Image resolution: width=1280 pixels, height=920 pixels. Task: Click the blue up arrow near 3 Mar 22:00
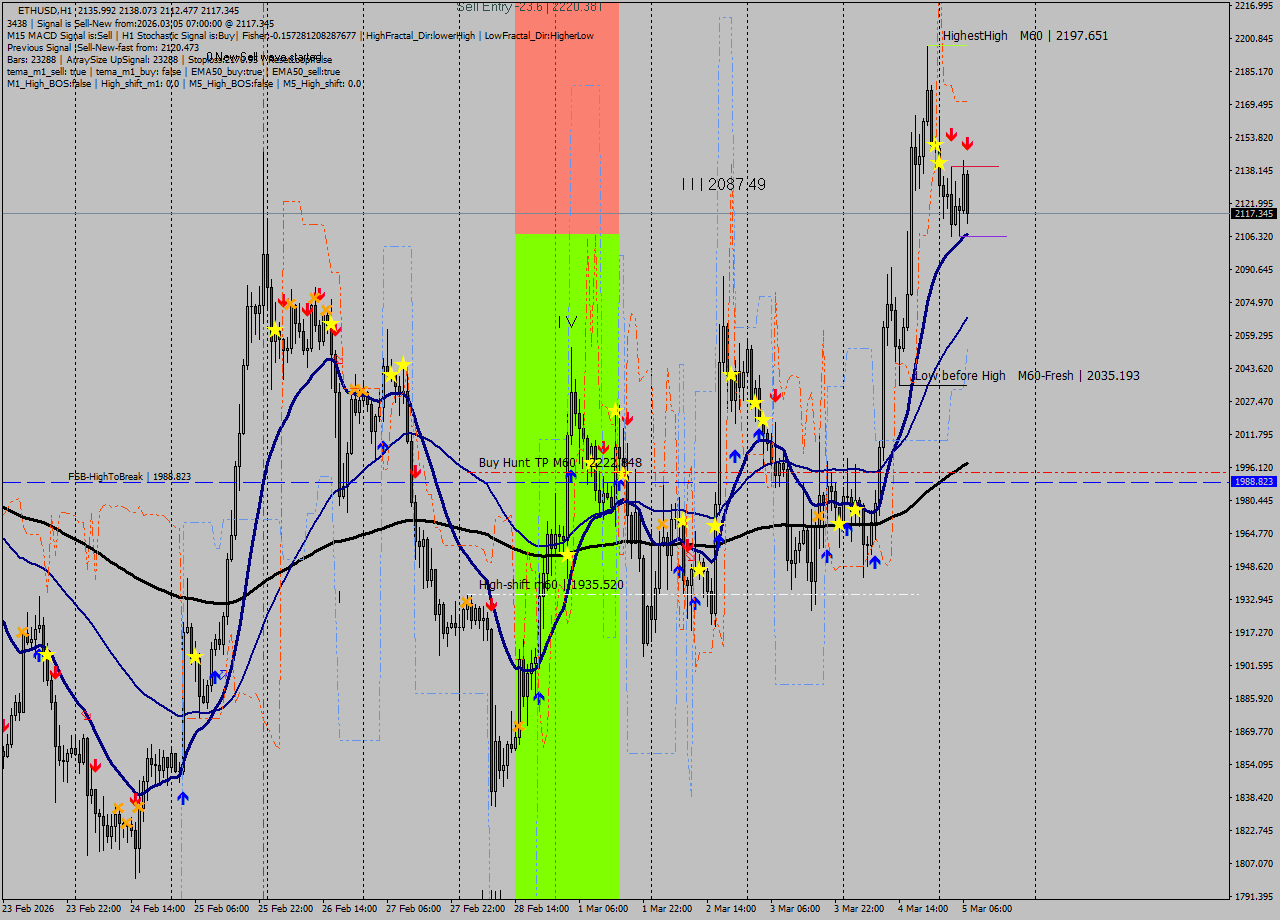click(876, 561)
